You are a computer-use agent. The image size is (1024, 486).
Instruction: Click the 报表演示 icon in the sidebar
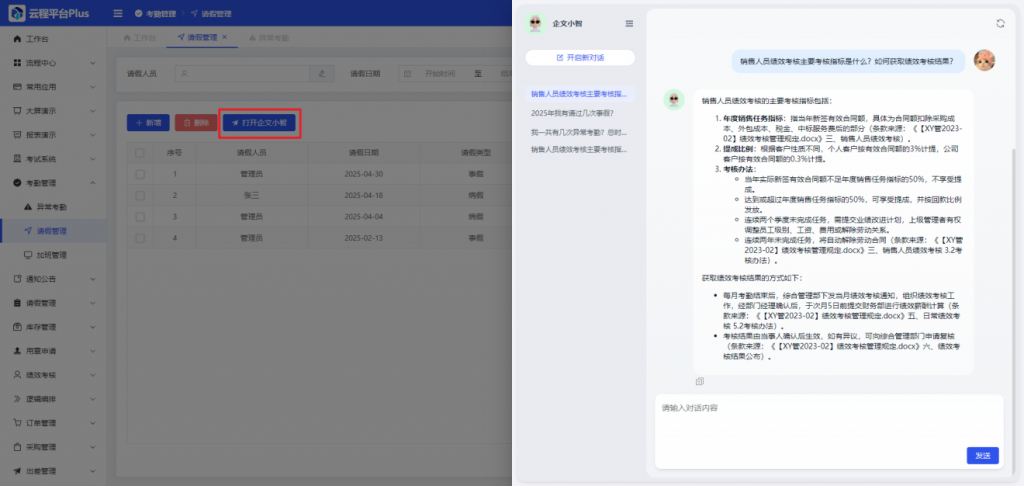pos(17,135)
